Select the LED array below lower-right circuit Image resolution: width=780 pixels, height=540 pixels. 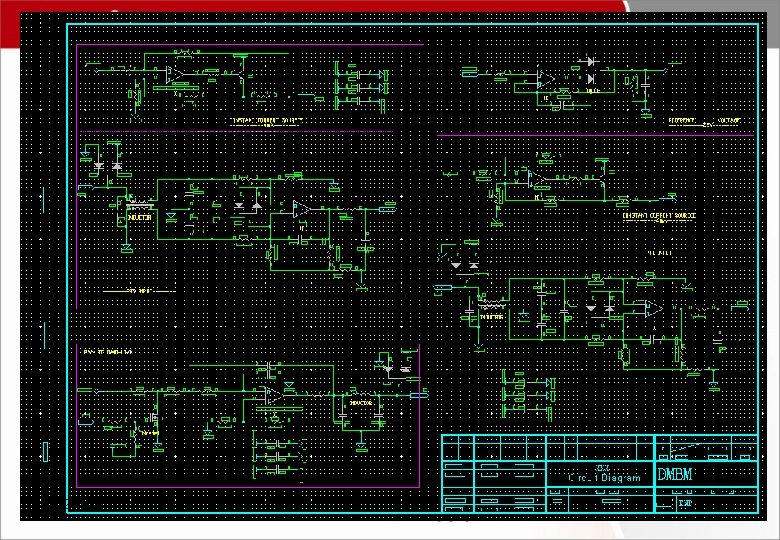529,396
